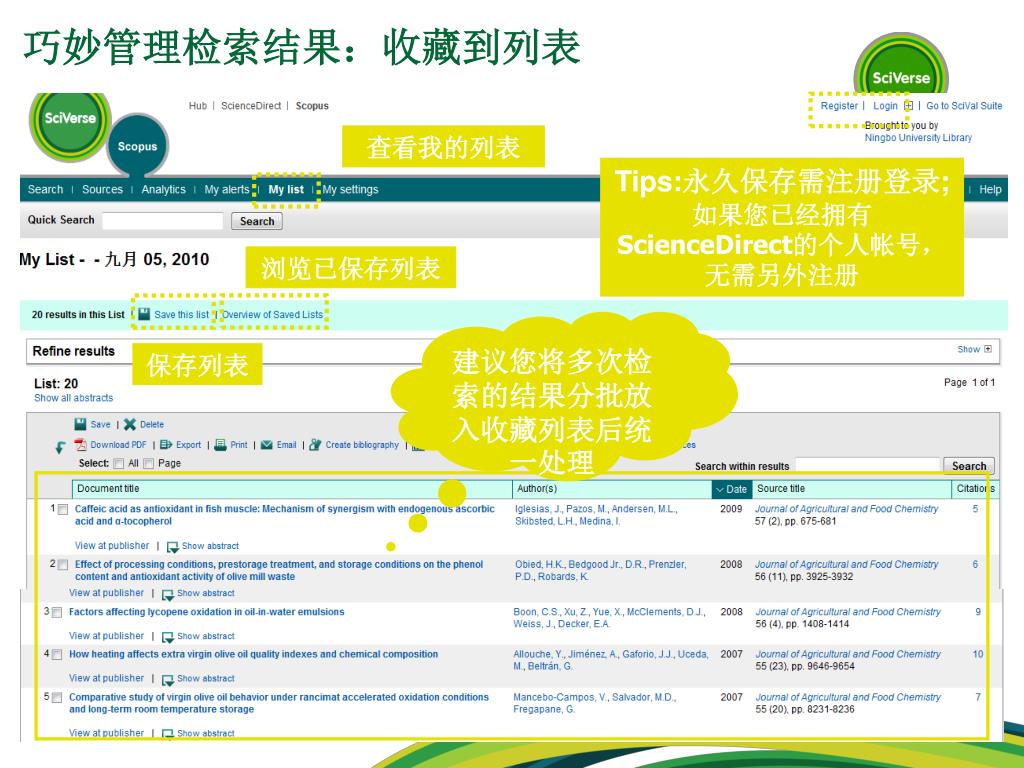
Task: Click Show abstract icon for Caffeic acid article
Action: (172, 547)
